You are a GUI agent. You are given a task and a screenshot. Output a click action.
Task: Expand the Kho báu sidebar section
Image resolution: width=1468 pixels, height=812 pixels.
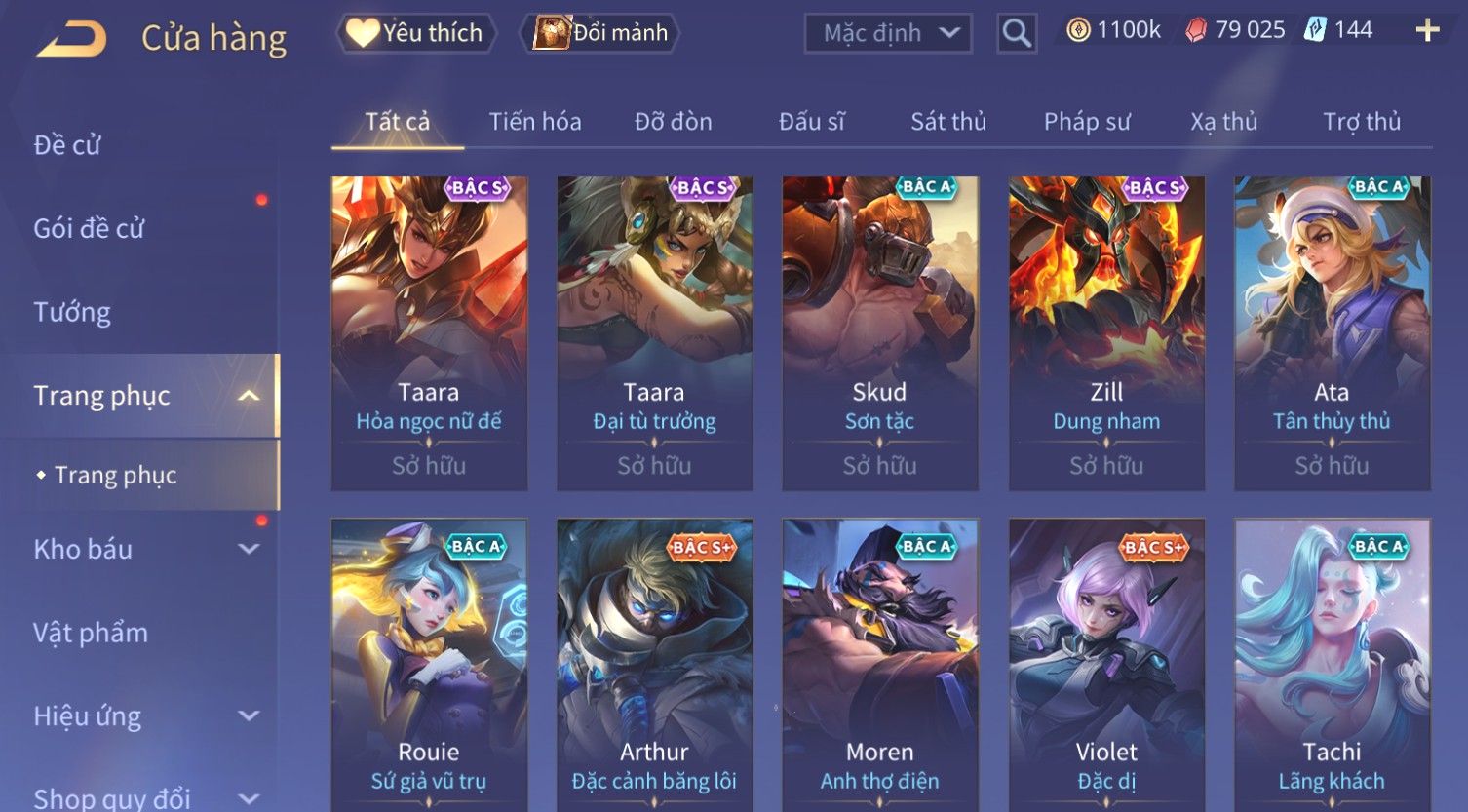tap(249, 549)
